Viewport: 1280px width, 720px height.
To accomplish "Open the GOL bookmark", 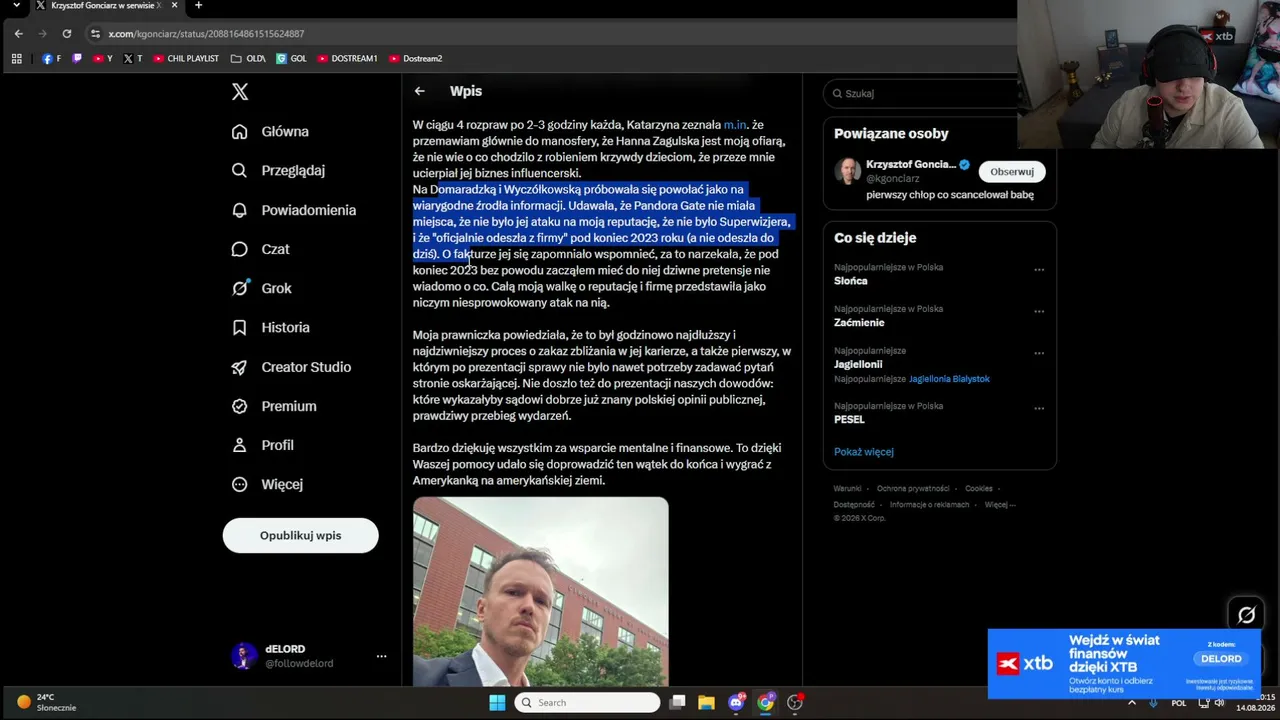I will pyautogui.click(x=292, y=59).
